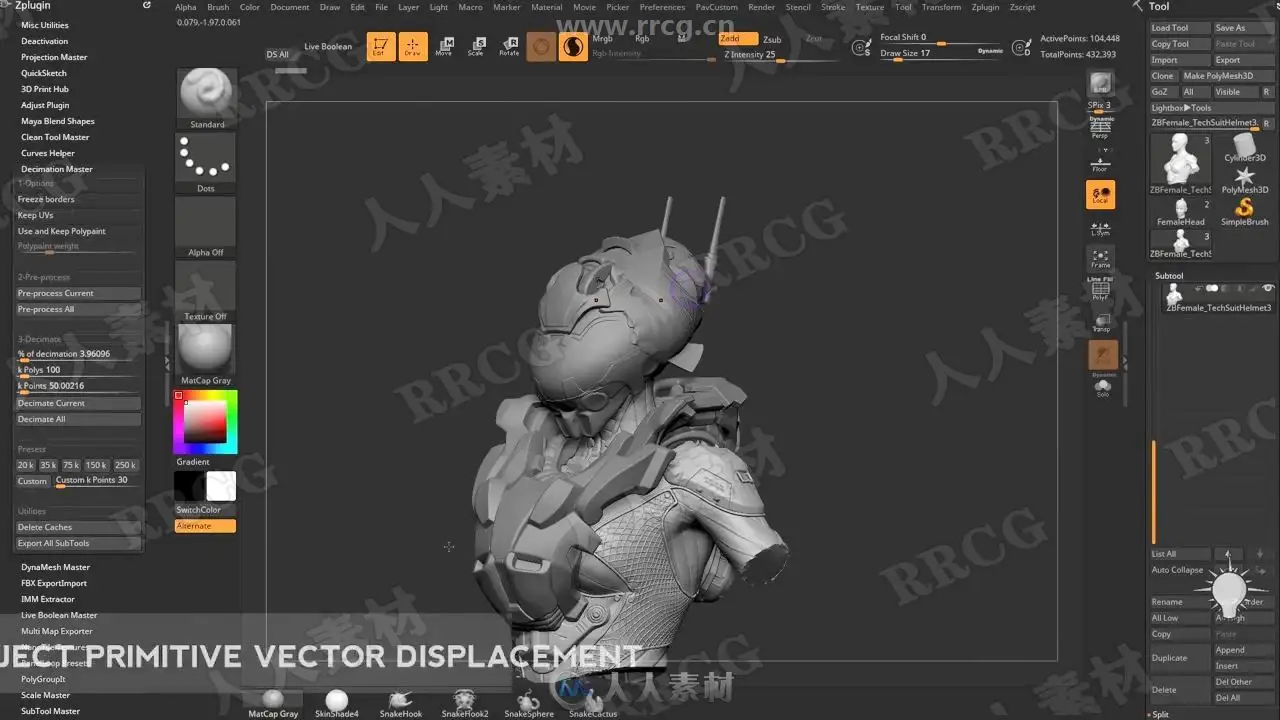
Task: Open the Preferences menu
Action: tap(662, 7)
